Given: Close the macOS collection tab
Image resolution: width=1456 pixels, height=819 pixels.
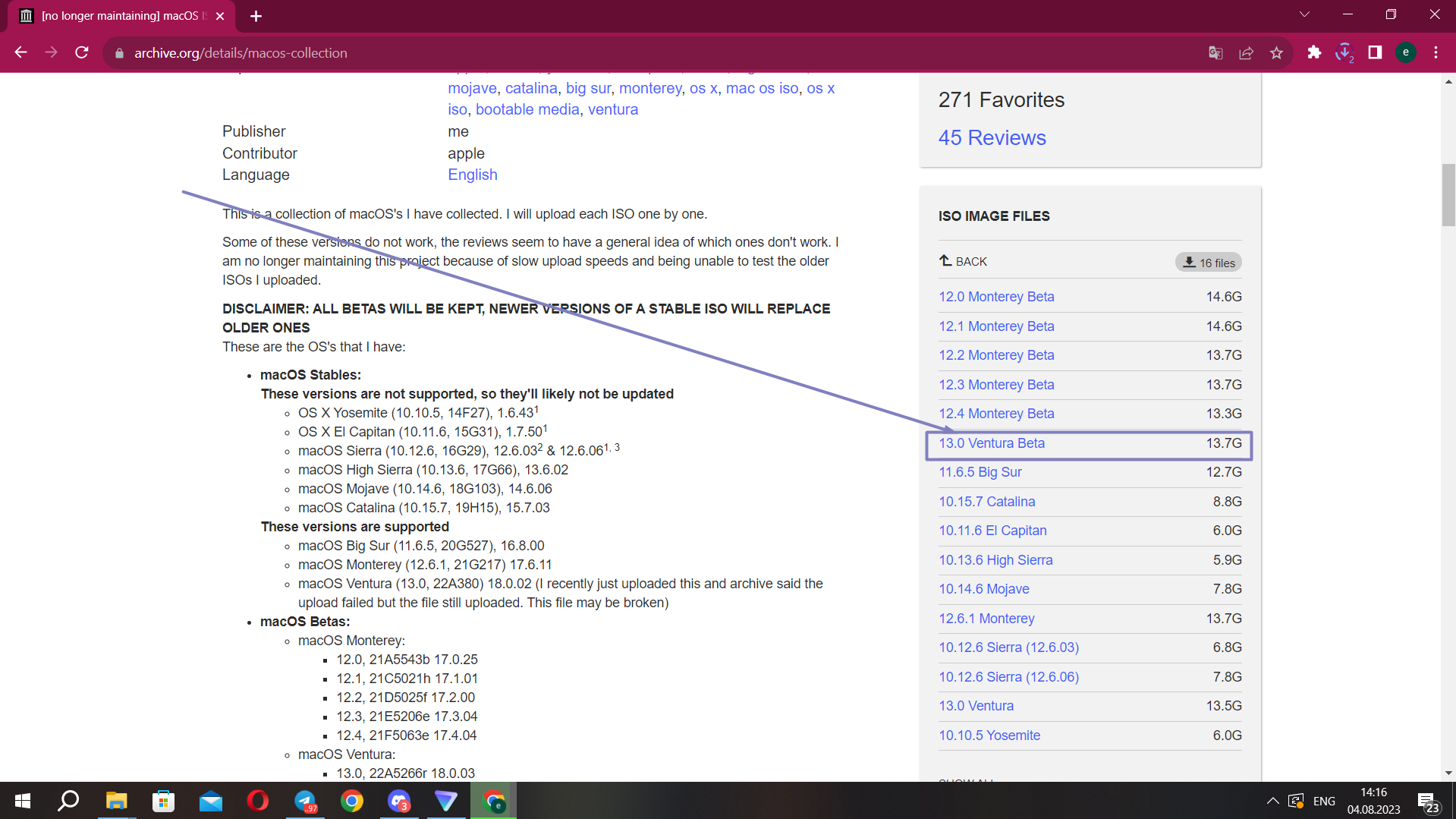Looking at the screenshot, I should [220, 16].
